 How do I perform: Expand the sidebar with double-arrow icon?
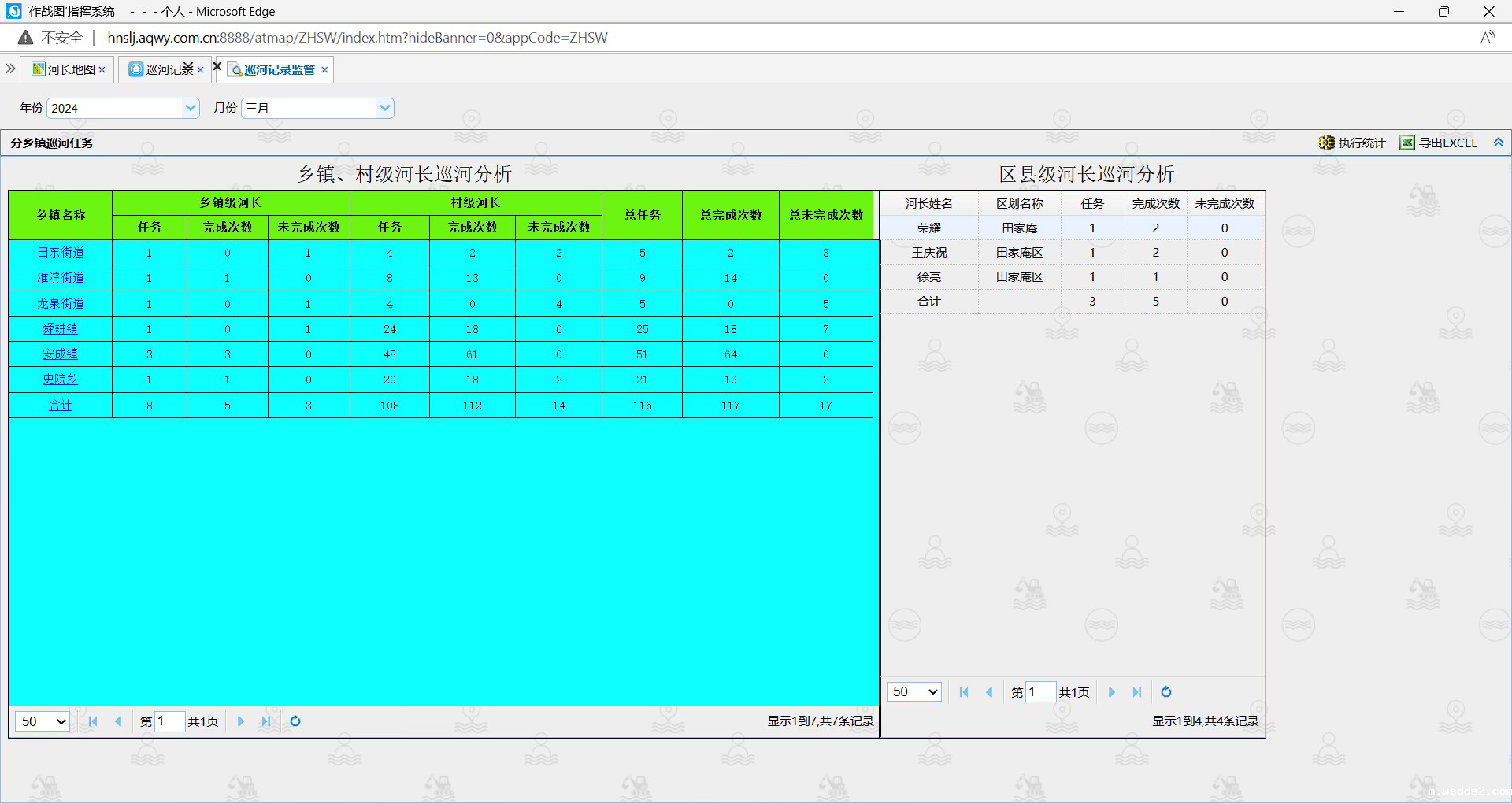pos(10,69)
